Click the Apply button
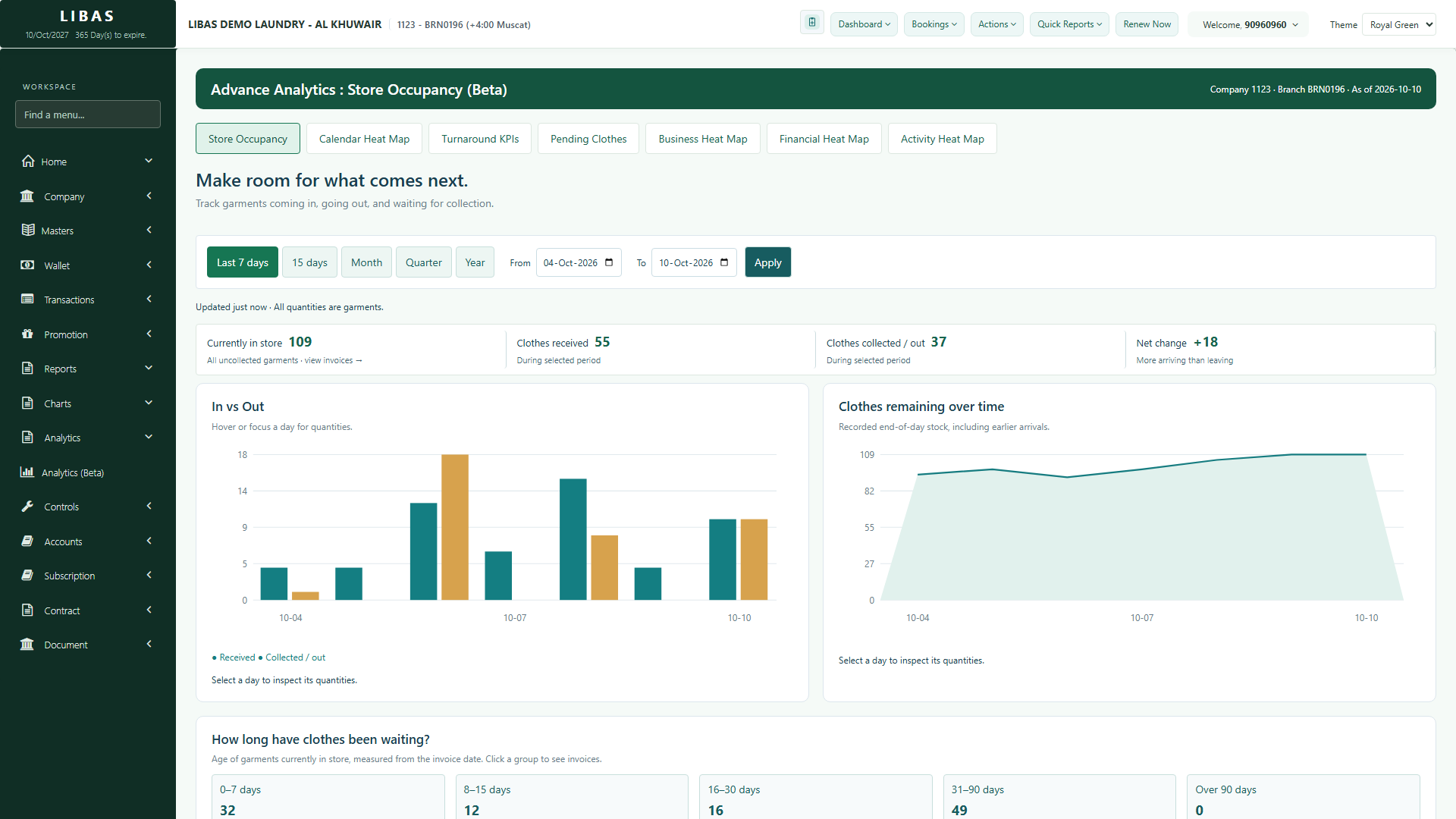The image size is (1456, 819). click(767, 262)
